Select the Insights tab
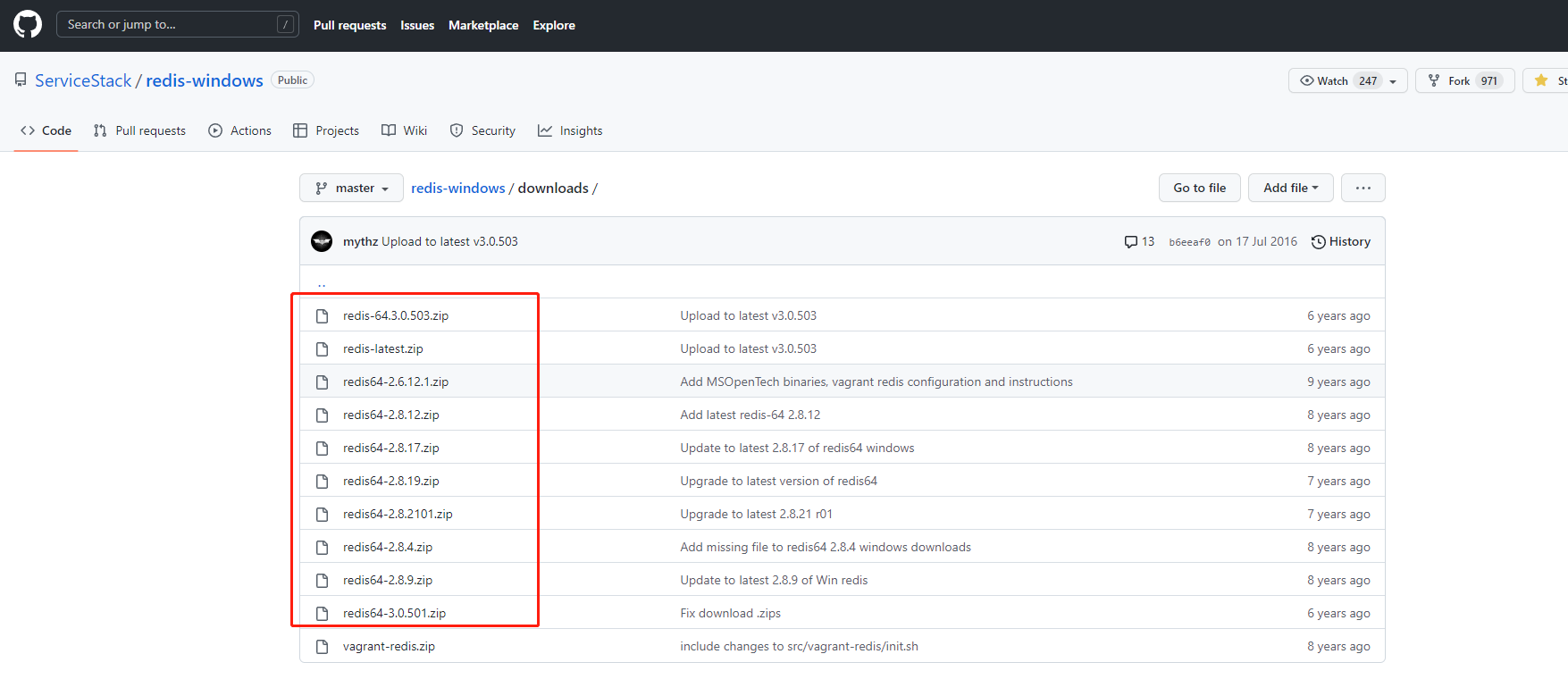Image resolution: width=1568 pixels, height=696 pixels. pyautogui.click(x=570, y=130)
